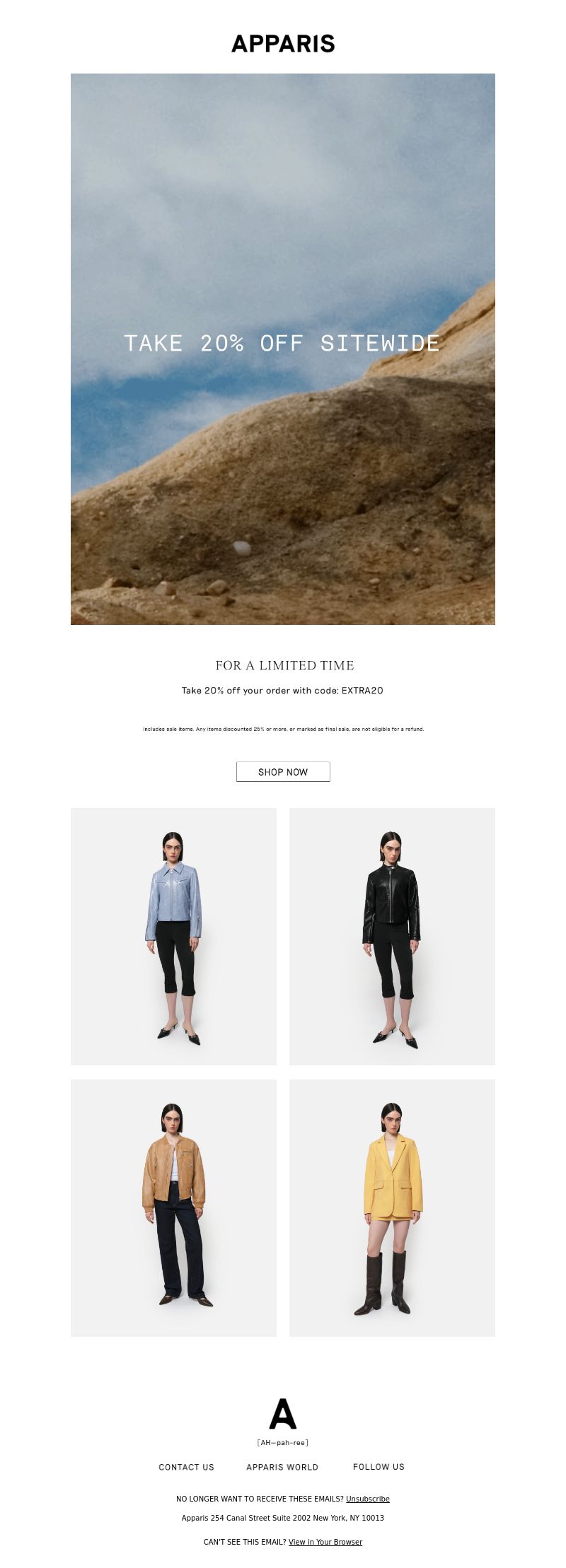Open the 20% off sitewide hero image

(283, 349)
